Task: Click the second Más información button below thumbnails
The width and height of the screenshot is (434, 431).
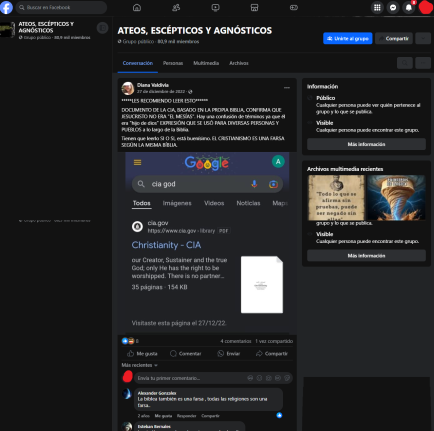Action: [x=366, y=256]
